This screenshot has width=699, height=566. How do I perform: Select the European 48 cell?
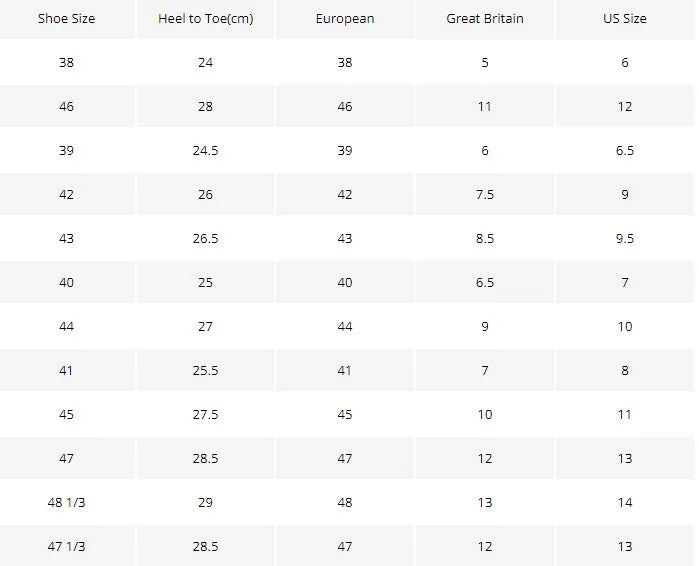[x=345, y=502]
